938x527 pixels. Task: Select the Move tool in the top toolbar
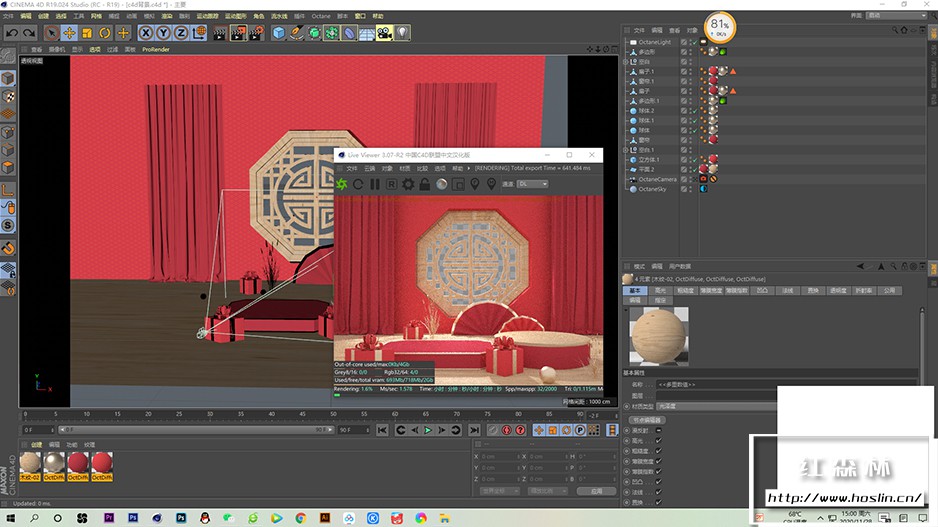69,33
